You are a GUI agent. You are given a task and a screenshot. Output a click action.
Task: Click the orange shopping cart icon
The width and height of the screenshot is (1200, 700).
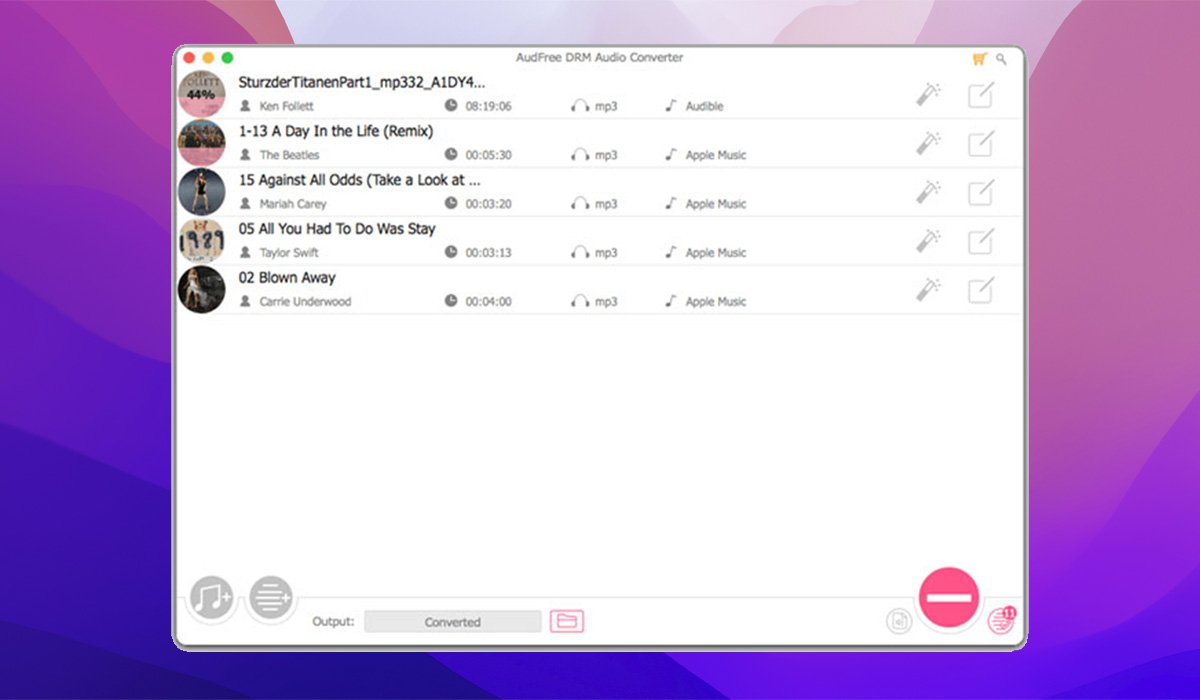point(979,59)
